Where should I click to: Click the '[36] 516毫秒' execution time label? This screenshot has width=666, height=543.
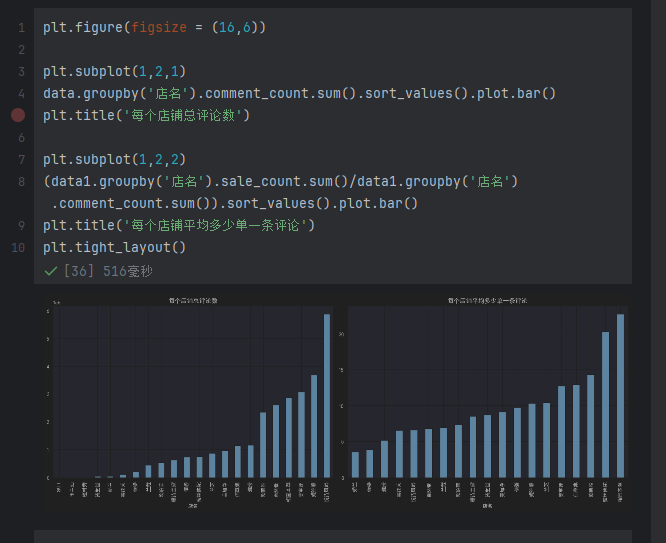point(108,271)
